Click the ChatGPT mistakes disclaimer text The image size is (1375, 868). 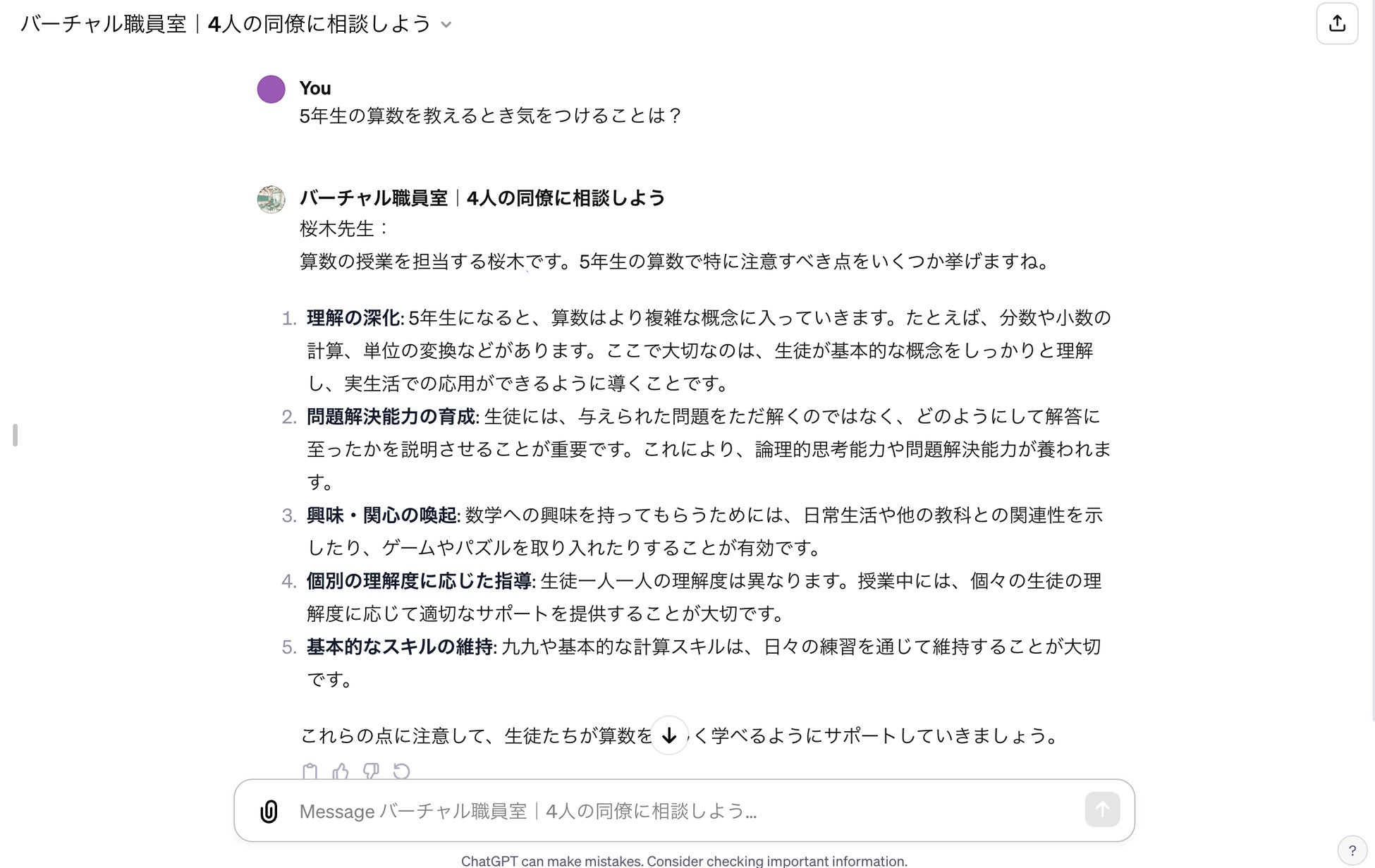[x=684, y=861]
